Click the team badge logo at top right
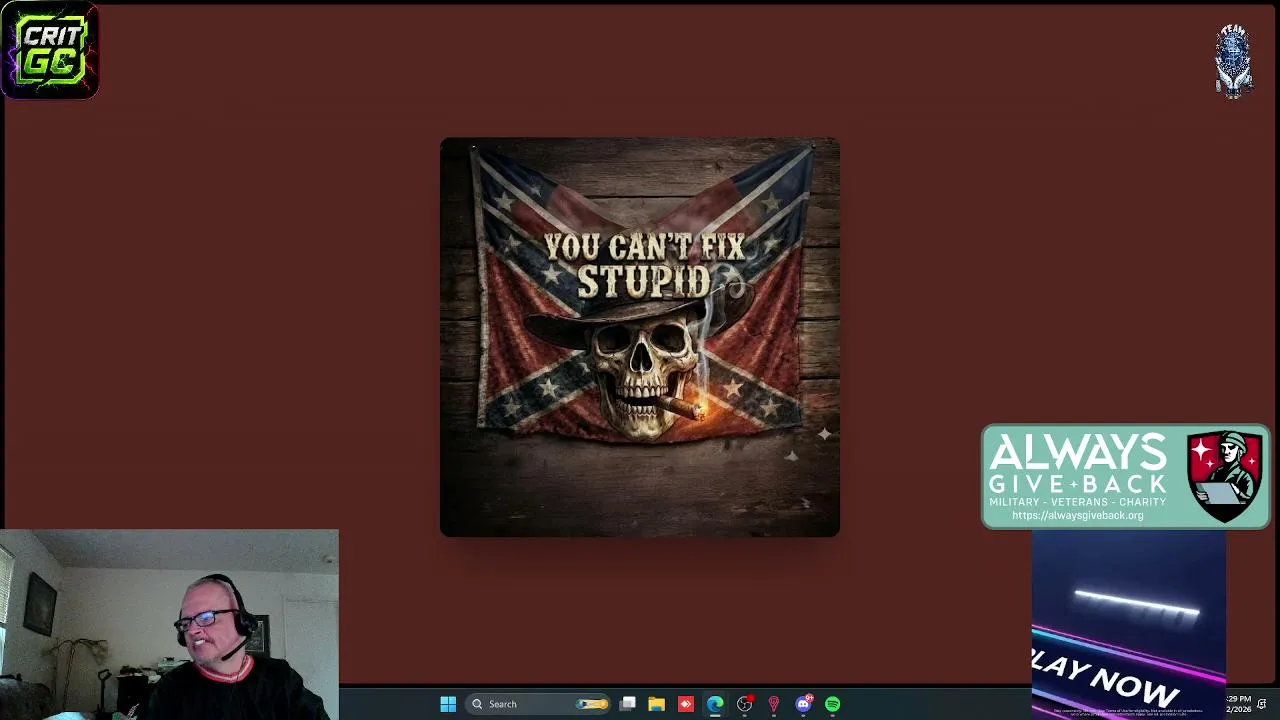The height and width of the screenshot is (720, 1280). pyautogui.click(x=1234, y=60)
